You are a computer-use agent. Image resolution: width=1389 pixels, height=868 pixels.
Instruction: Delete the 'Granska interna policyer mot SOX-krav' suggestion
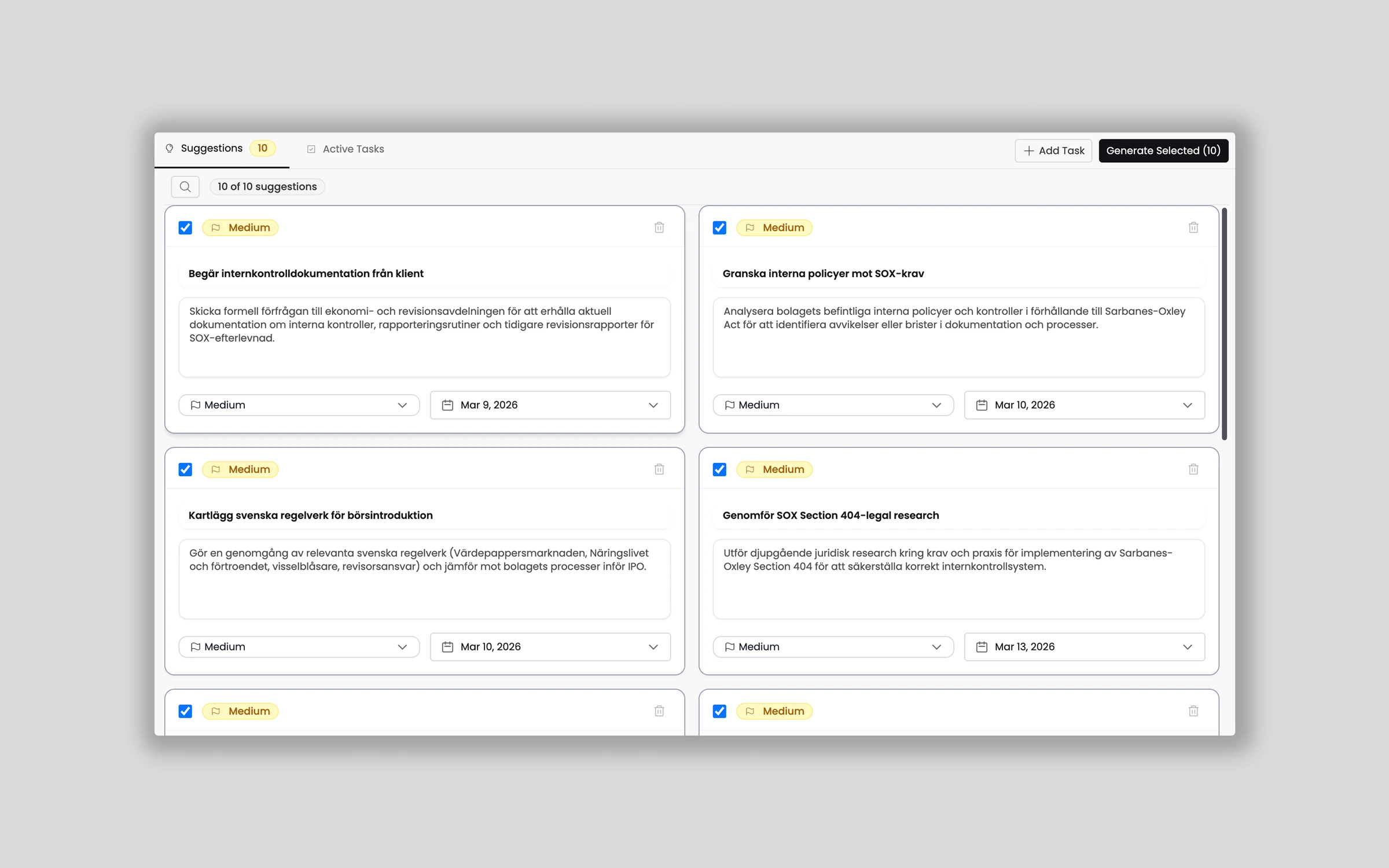coord(1193,227)
